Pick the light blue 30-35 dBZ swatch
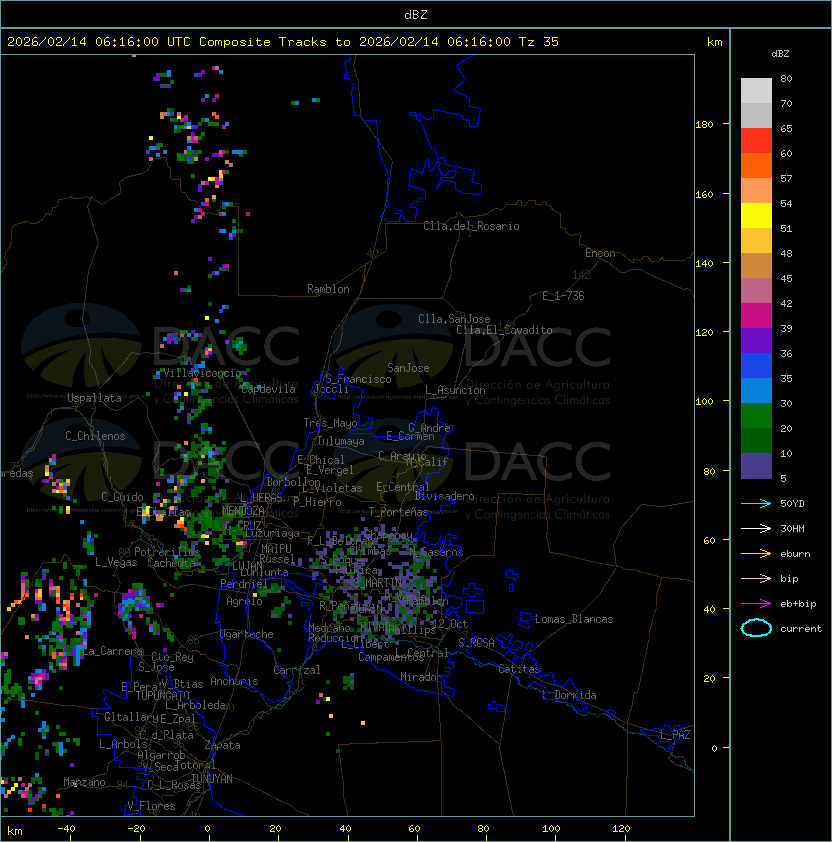The image size is (832, 842). point(756,391)
